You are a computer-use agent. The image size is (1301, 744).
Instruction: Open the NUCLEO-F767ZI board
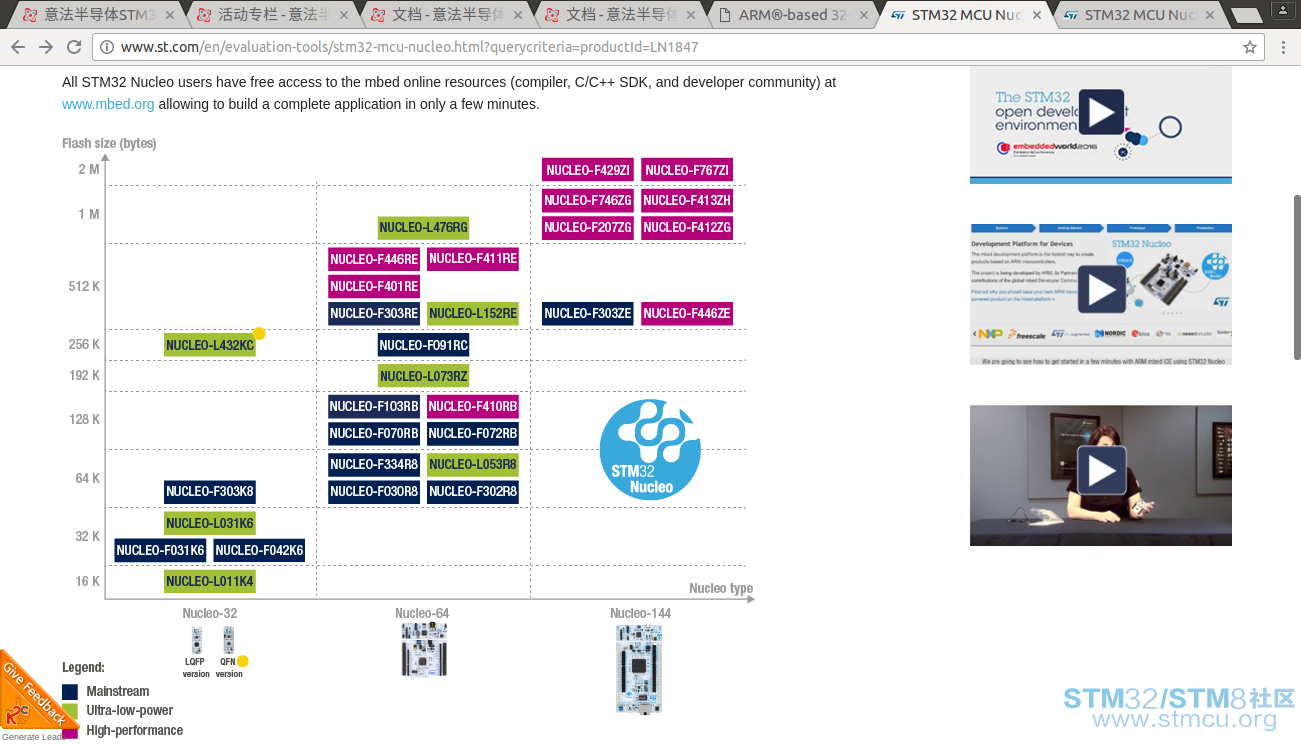687,170
